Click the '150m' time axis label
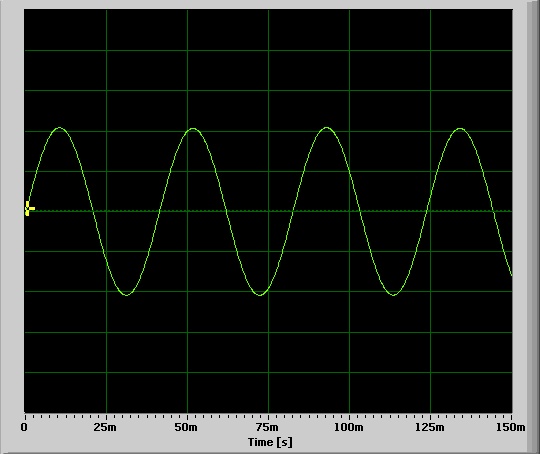Screen dimensions: 540x454 coord(511,427)
